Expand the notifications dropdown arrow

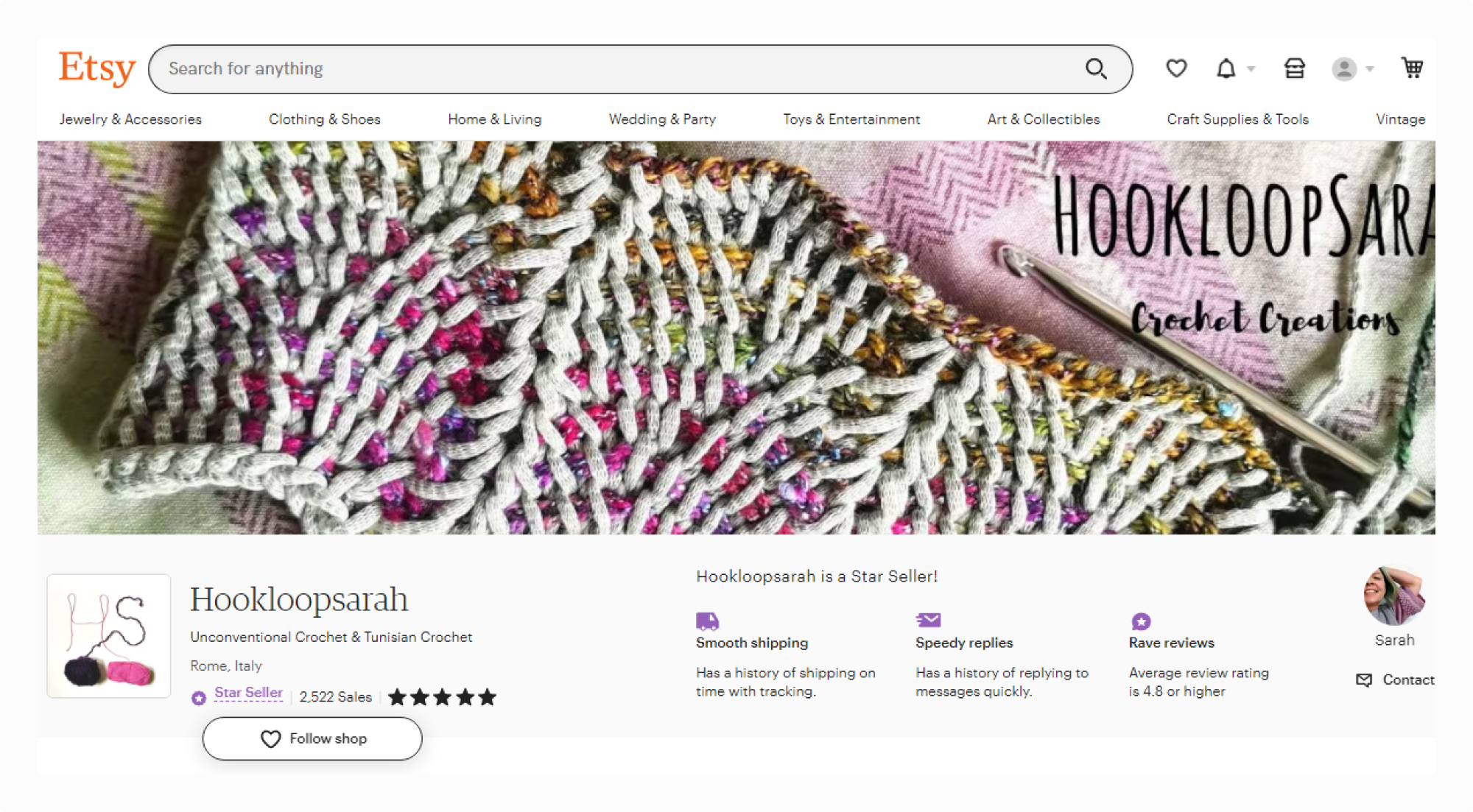[1251, 69]
